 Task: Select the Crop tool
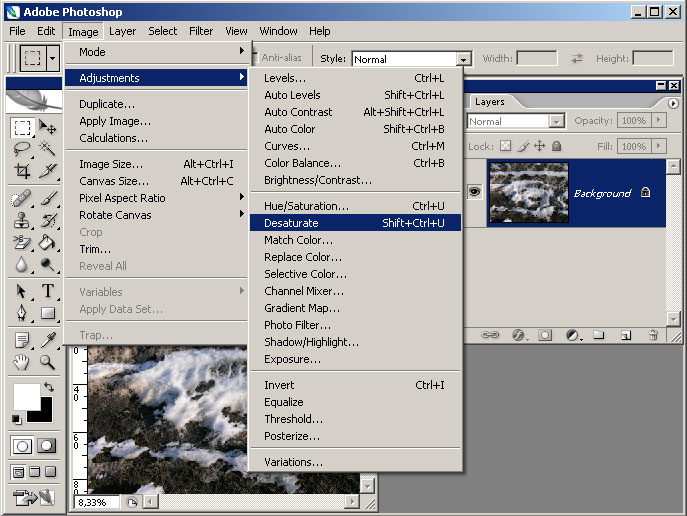pos(22,170)
